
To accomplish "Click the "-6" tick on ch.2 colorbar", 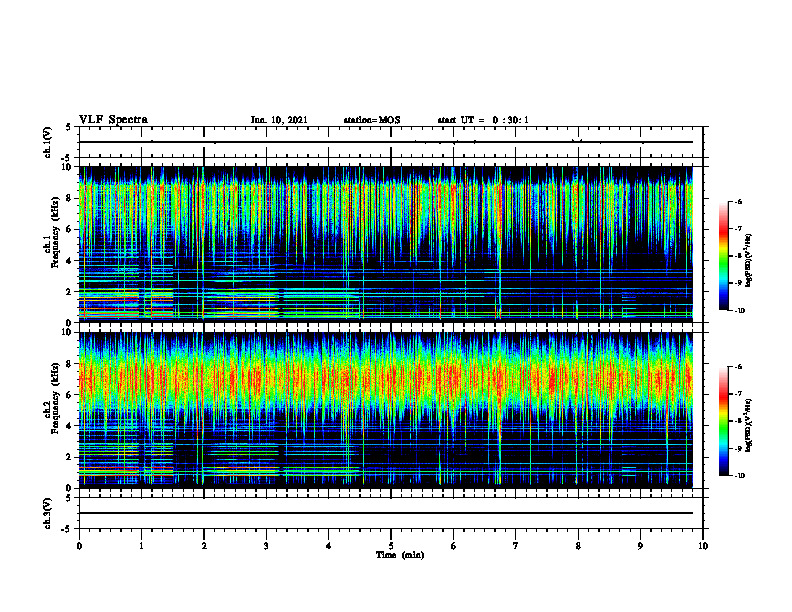I will [x=737, y=367].
